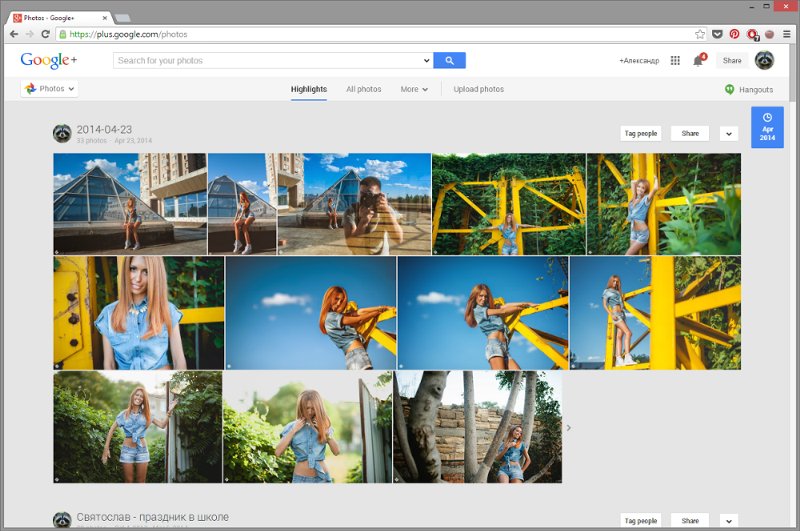Open the +Александр profile link
This screenshot has height=531, width=800.
coord(639,61)
